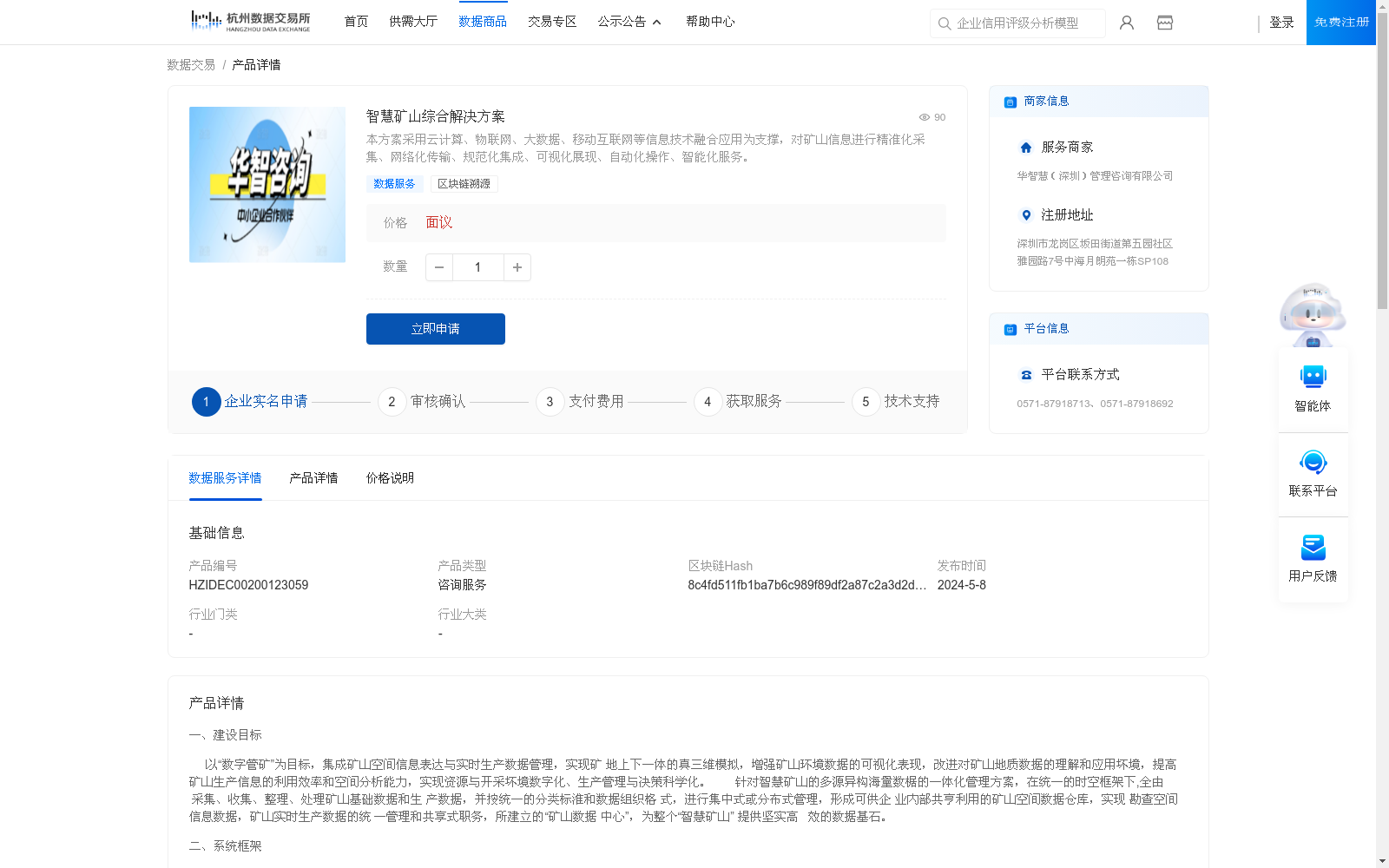Click the 二、系统框架 heading
Image resolution: width=1389 pixels, height=868 pixels.
click(225, 846)
